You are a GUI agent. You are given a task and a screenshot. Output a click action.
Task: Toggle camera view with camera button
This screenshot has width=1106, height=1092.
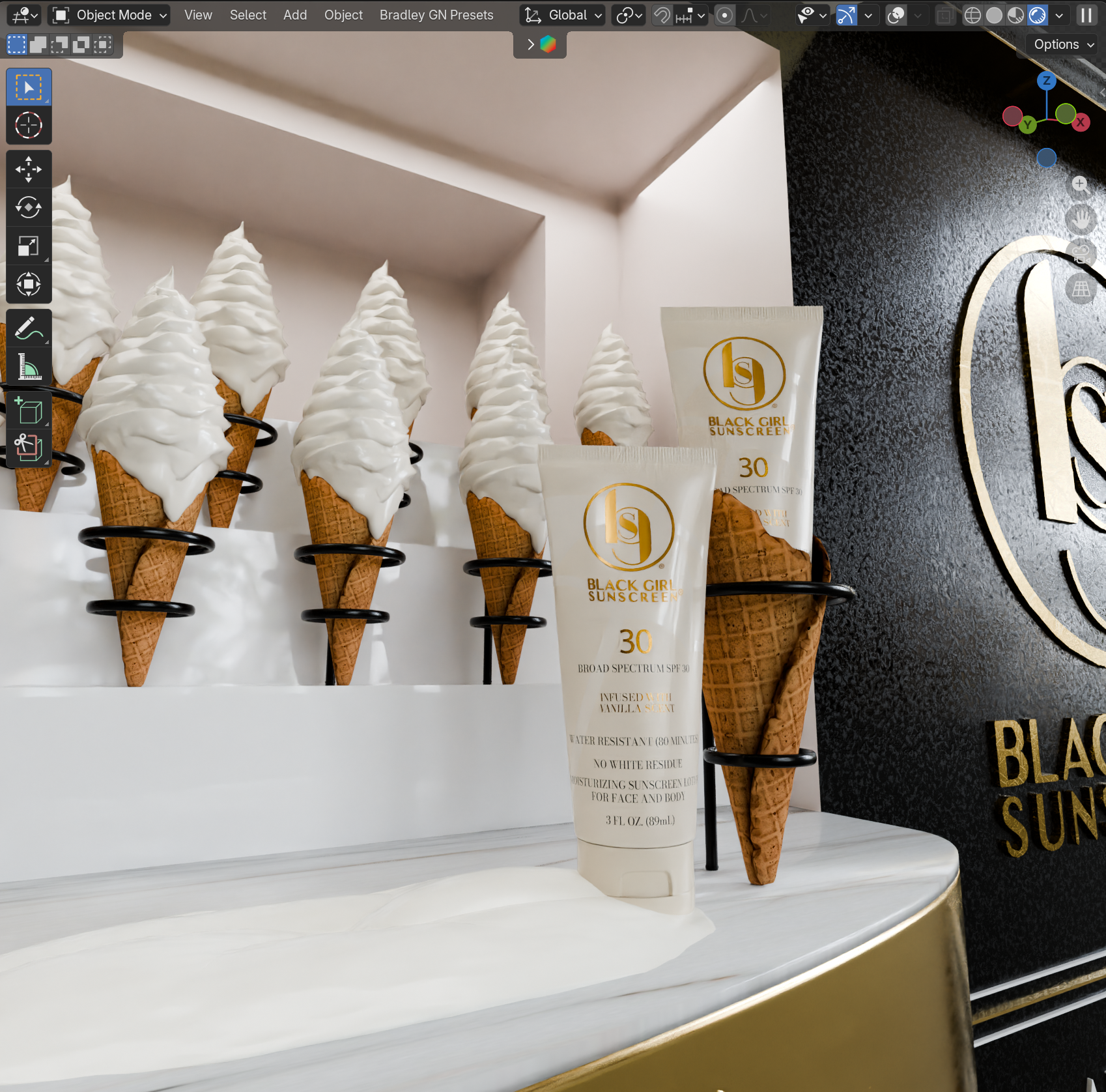pos(1081,254)
